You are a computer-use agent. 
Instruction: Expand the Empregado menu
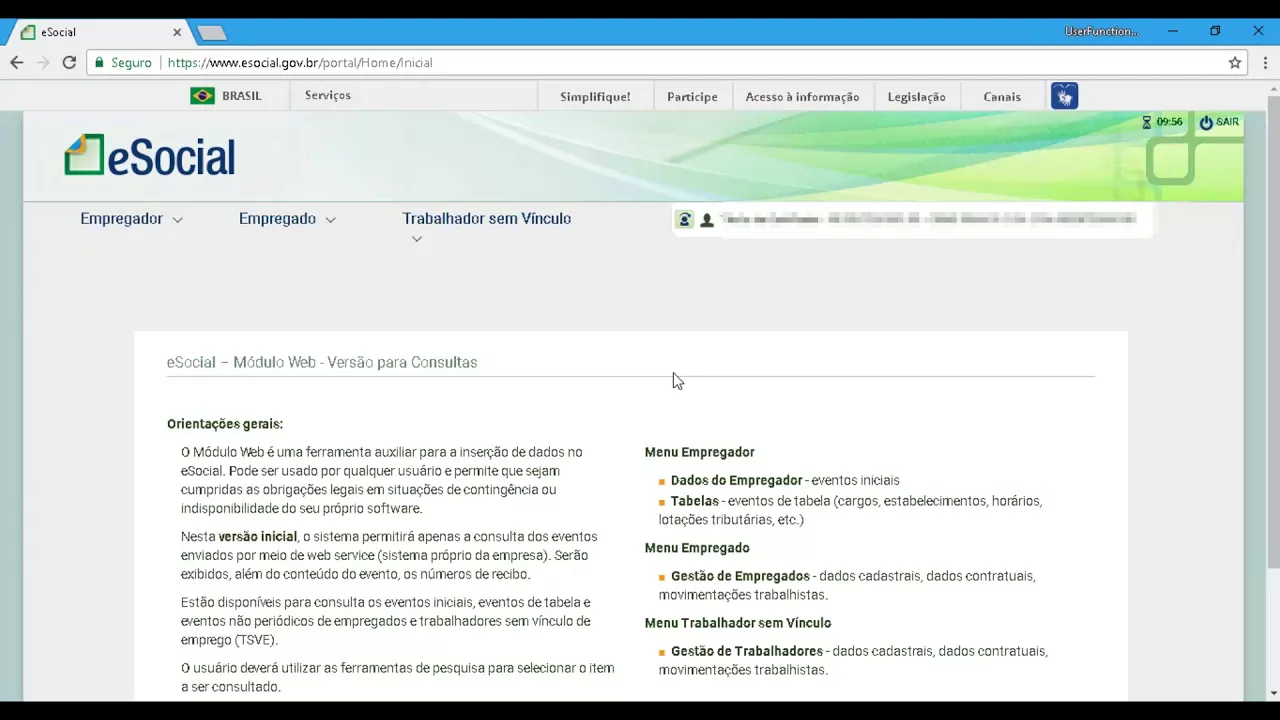tap(287, 219)
